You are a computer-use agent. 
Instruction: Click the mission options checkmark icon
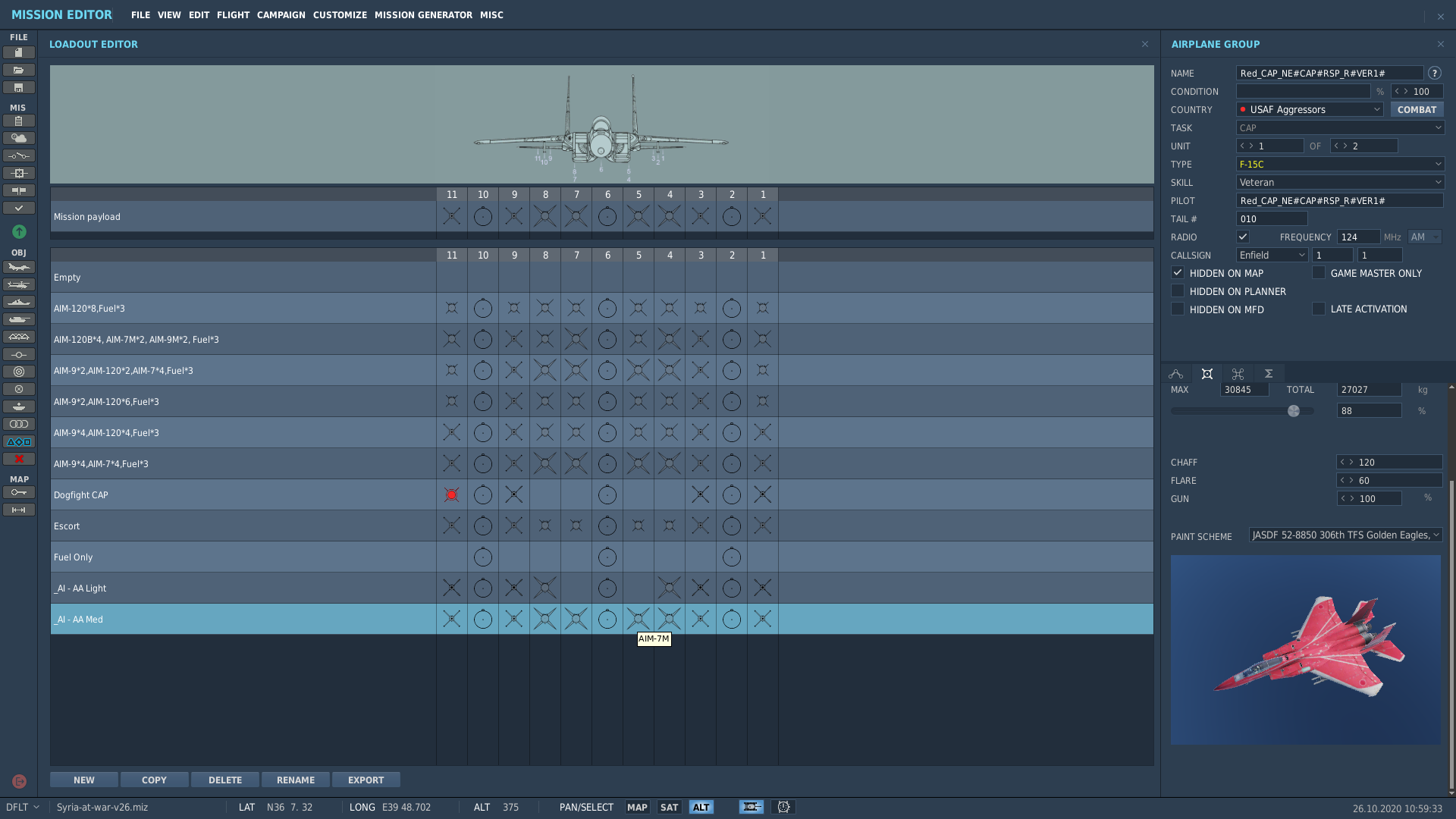pos(19,208)
